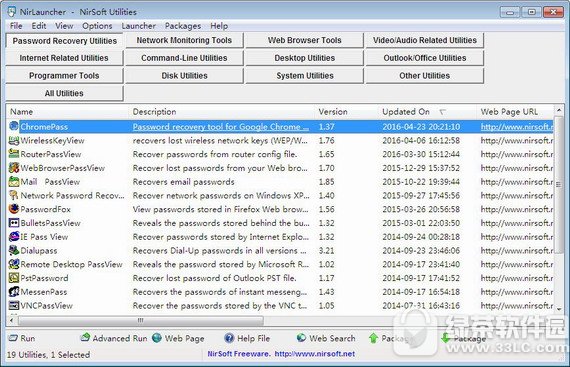Sort list by Updated On column
The width and height of the screenshot is (570, 367).
(x=427, y=112)
